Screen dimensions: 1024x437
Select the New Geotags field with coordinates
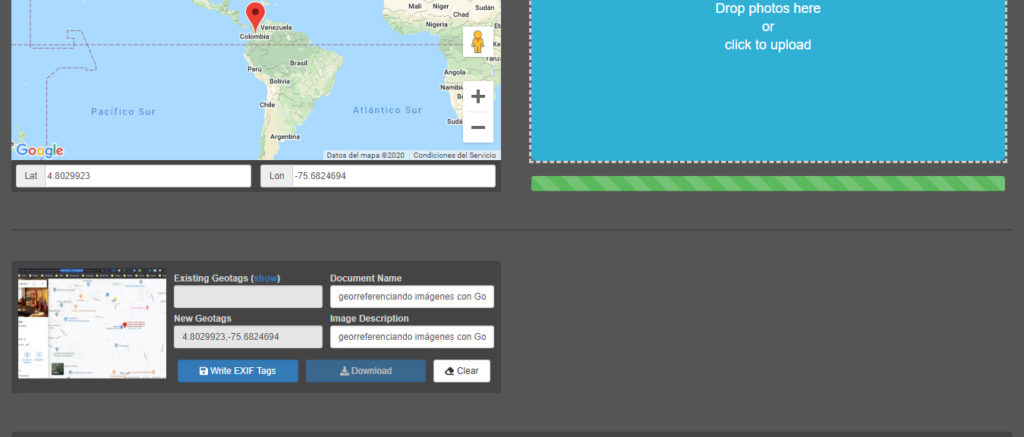pos(248,337)
